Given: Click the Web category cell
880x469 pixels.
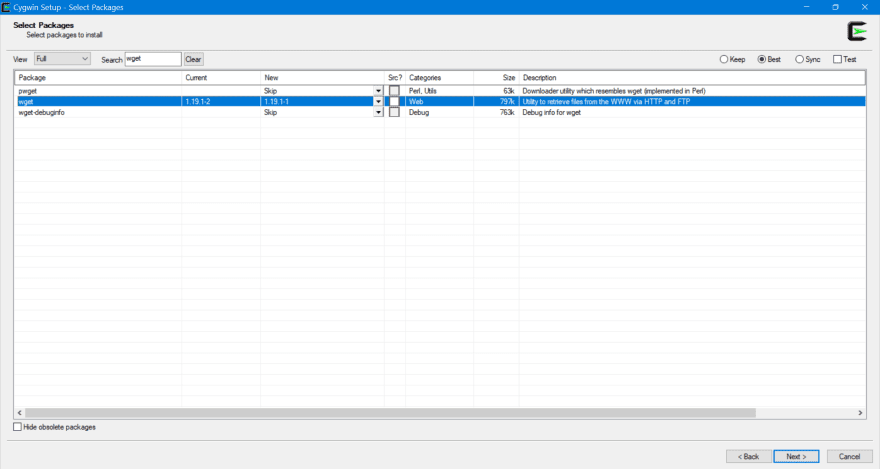Looking at the screenshot, I should 416,102.
